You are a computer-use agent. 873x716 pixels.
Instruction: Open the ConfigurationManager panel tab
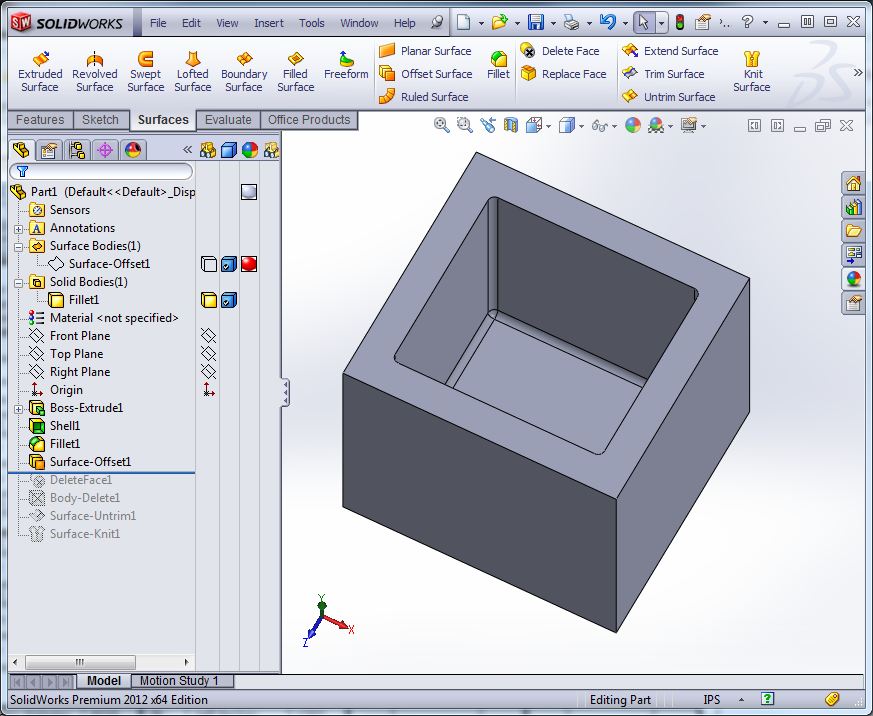[76, 150]
